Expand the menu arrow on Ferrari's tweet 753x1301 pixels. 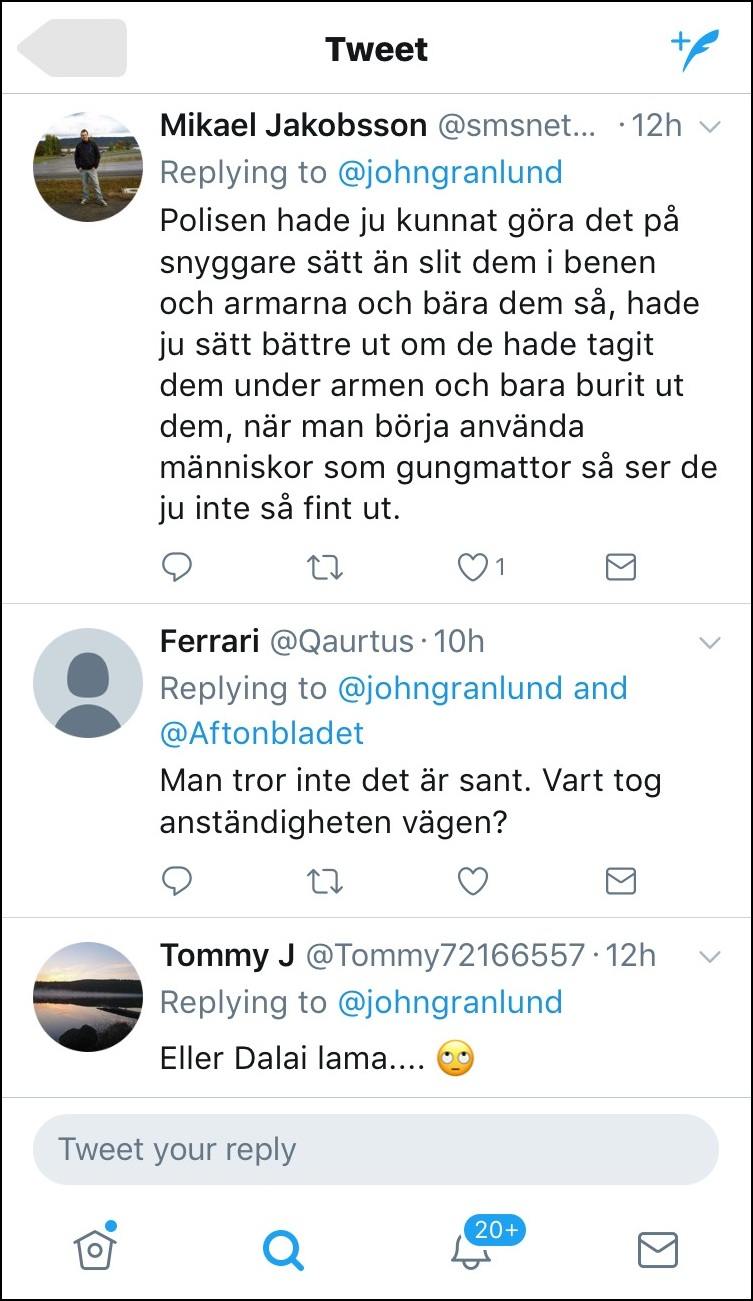point(709,643)
